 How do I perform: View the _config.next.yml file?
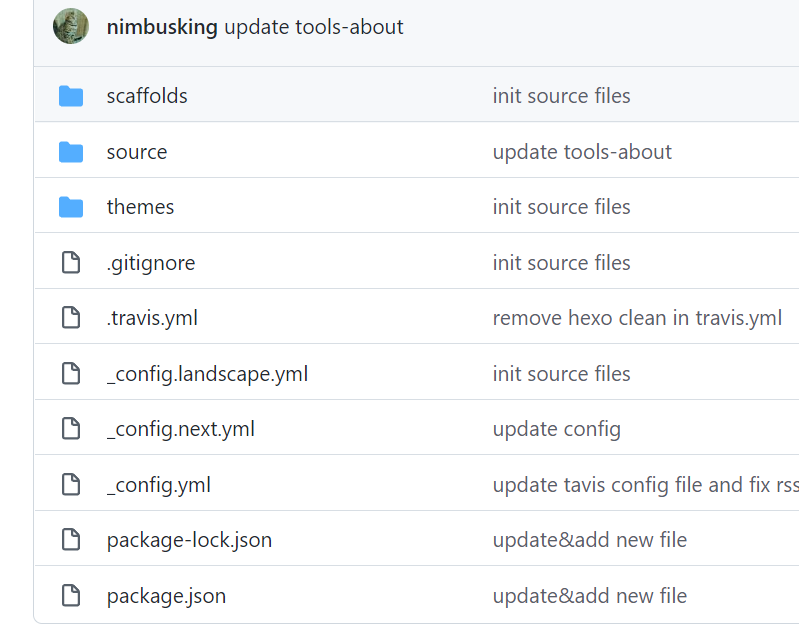click(x=181, y=429)
